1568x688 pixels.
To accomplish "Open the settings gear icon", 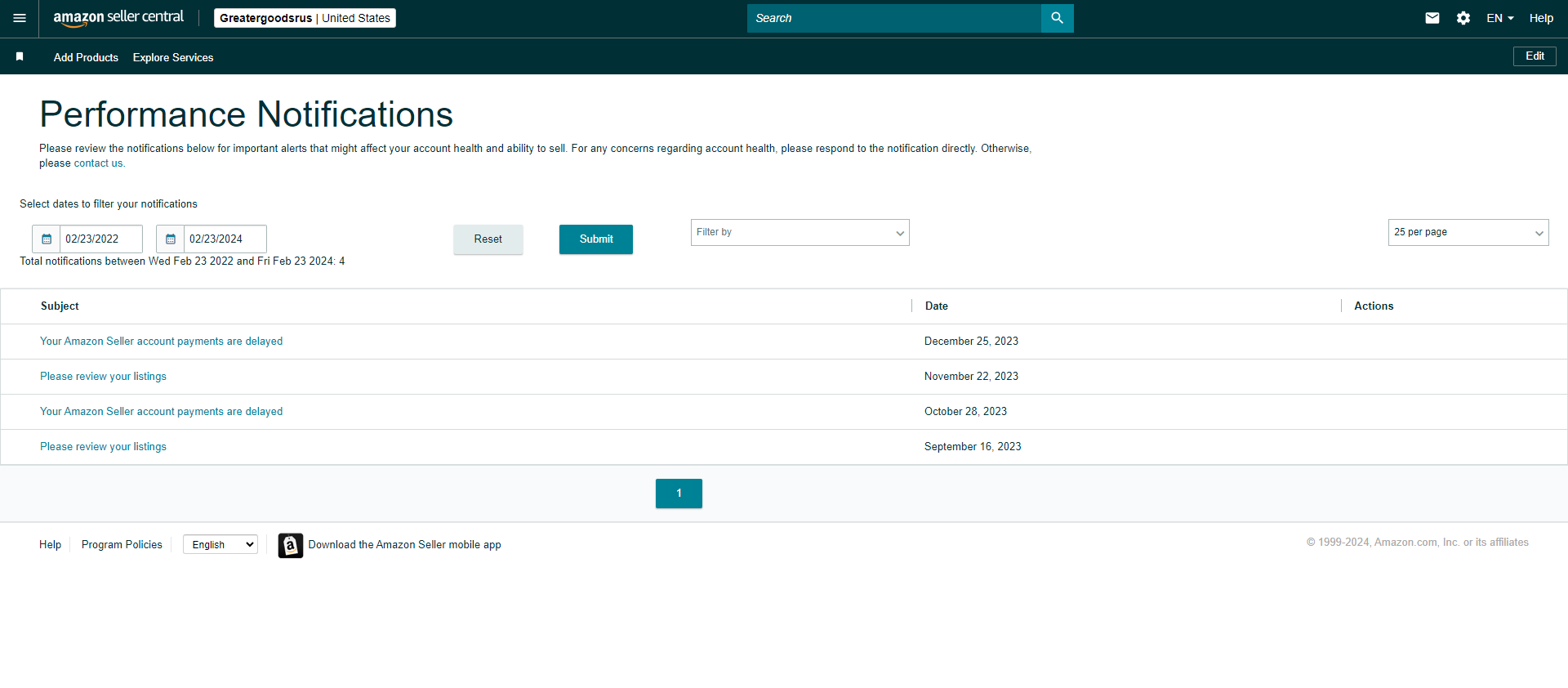I will pyautogui.click(x=1463, y=18).
